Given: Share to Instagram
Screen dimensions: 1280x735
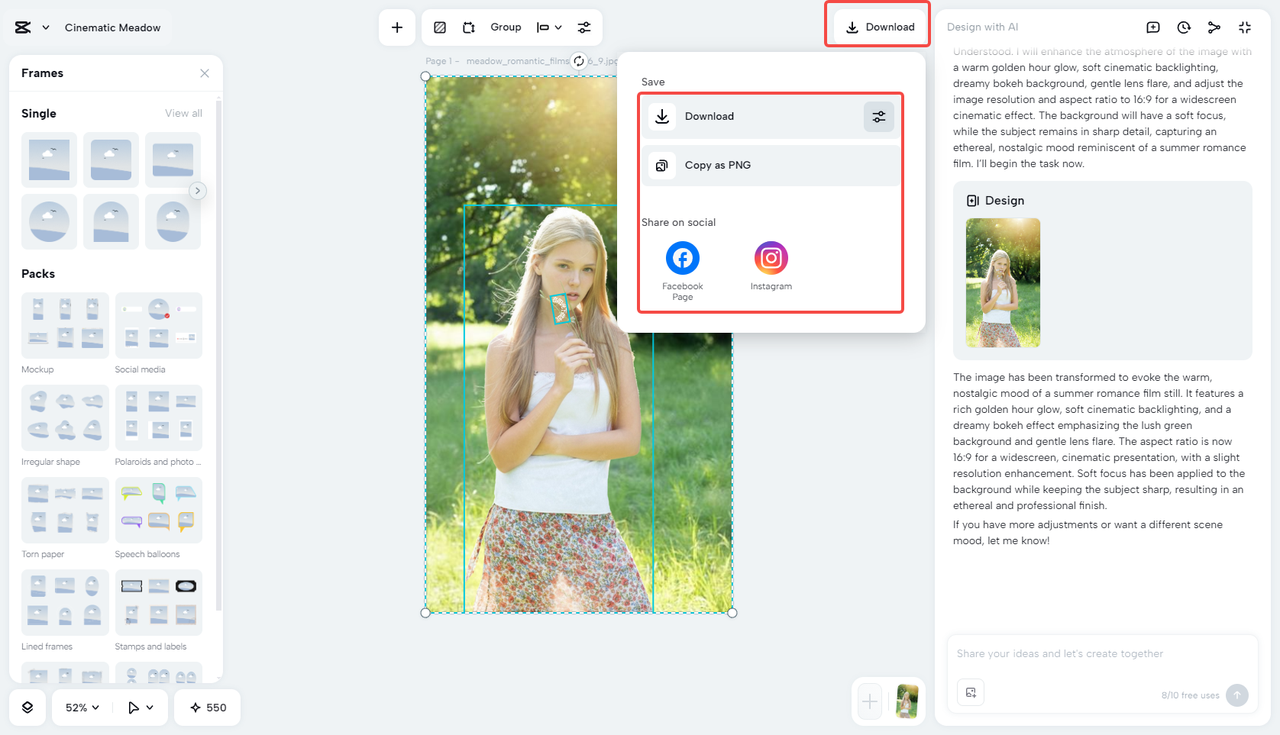Looking at the screenshot, I should point(771,266).
